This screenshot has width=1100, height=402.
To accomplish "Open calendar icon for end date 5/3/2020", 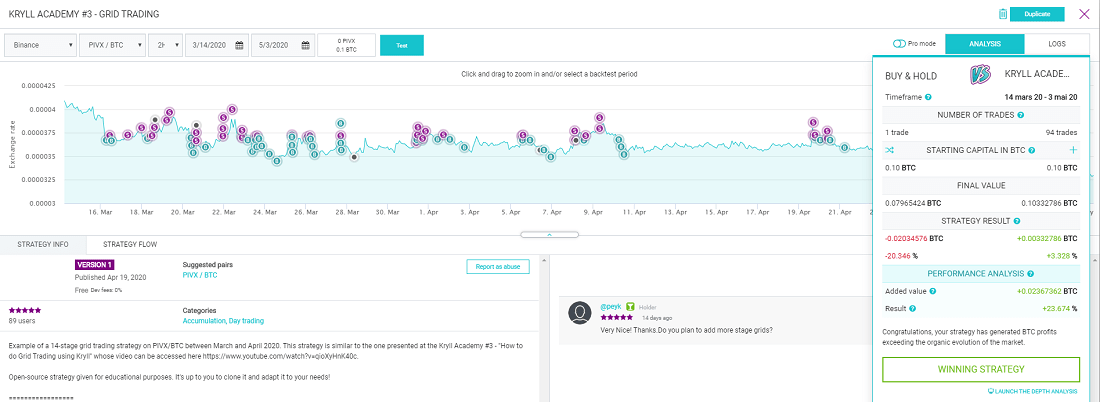I will click(306, 45).
